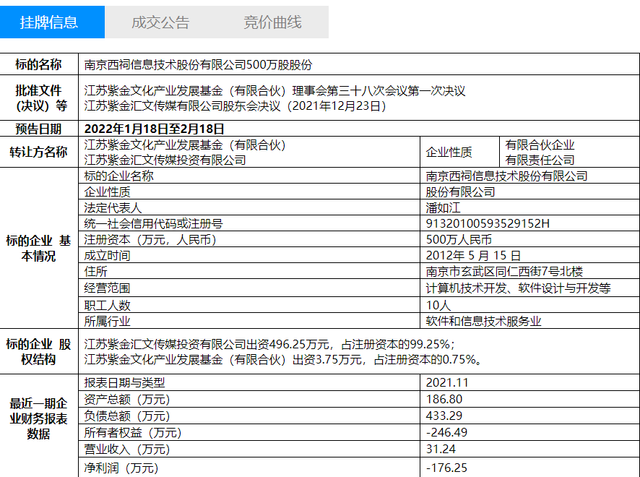Click the 经营范围 label
Viewport: 640px width, 477px height.
point(107,288)
